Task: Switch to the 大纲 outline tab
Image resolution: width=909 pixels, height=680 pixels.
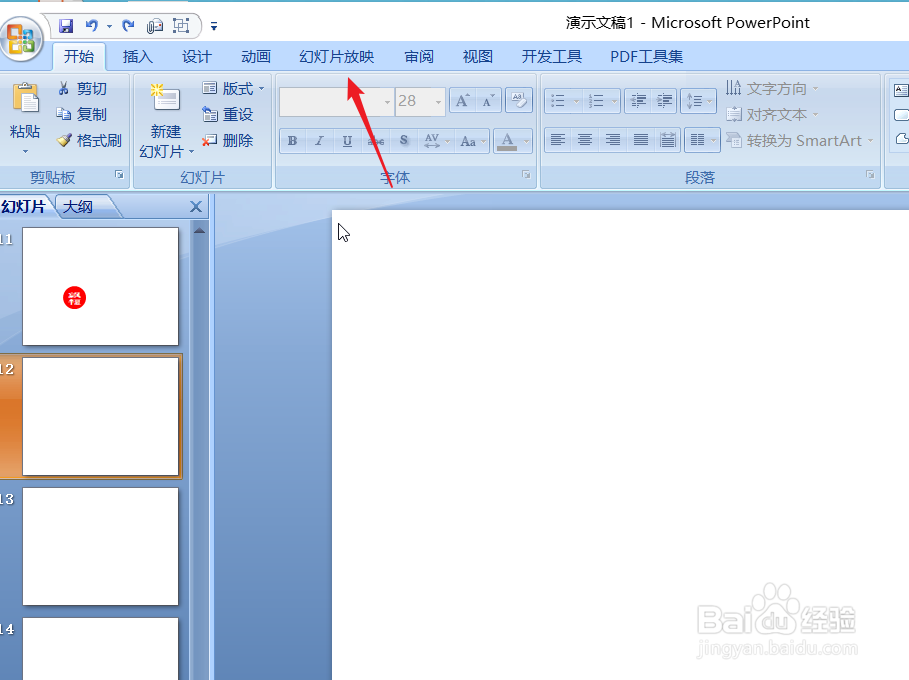Action: pyautogui.click(x=79, y=206)
